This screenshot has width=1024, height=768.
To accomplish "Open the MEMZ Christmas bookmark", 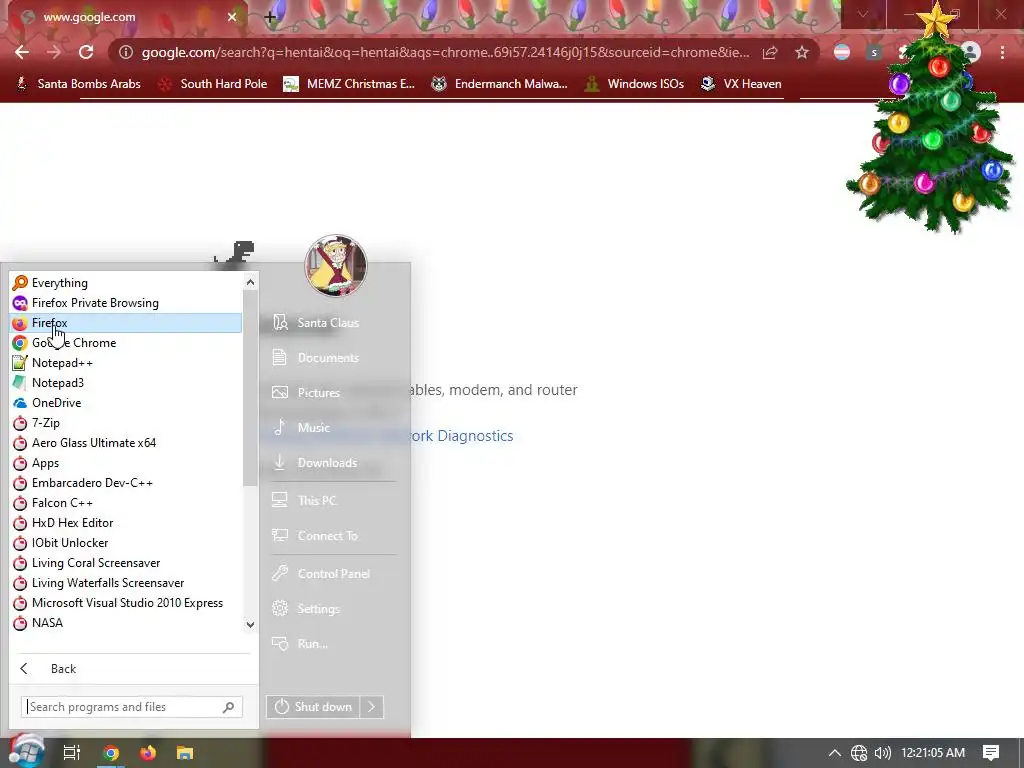I will point(349,84).
